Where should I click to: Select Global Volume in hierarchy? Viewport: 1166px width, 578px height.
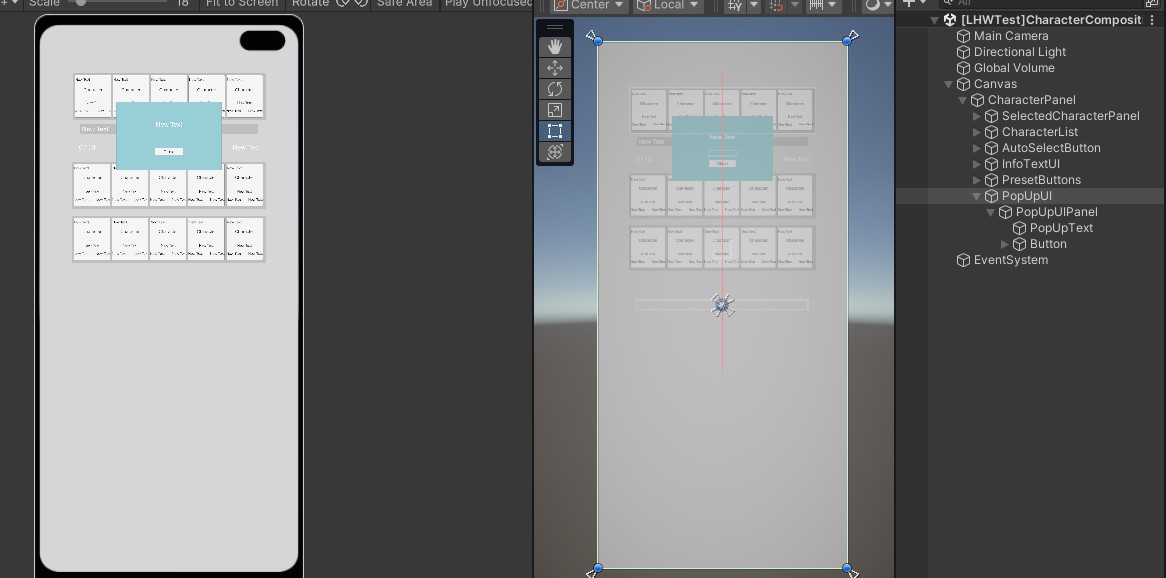[x=1014, y=68]
